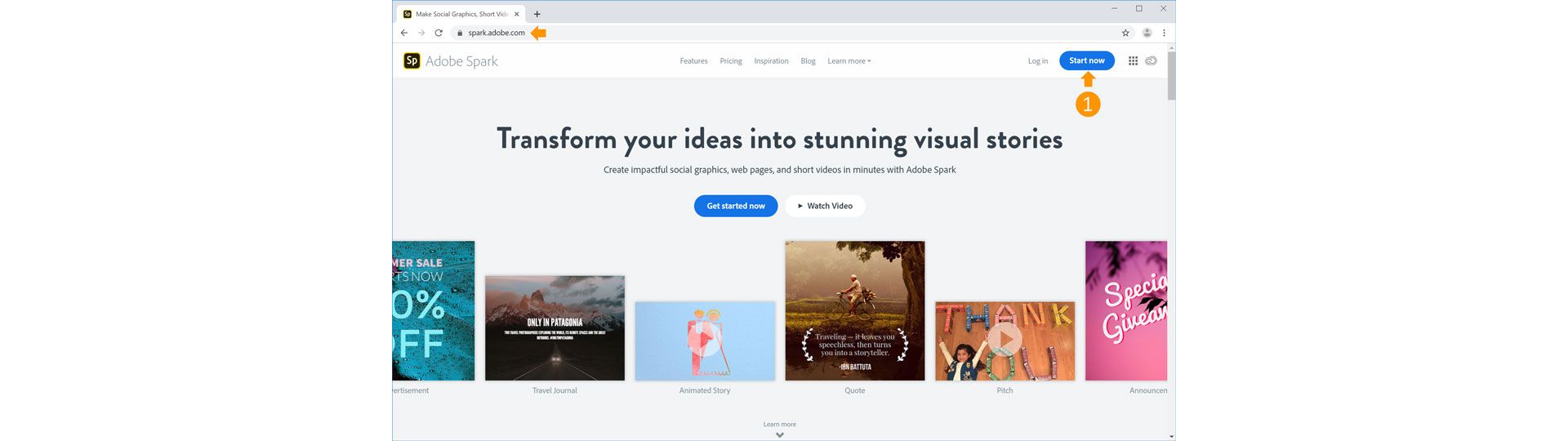This screenshot has width=1568, height=441.
Task: Open the Blog nav link
Action: click(808, 61)
